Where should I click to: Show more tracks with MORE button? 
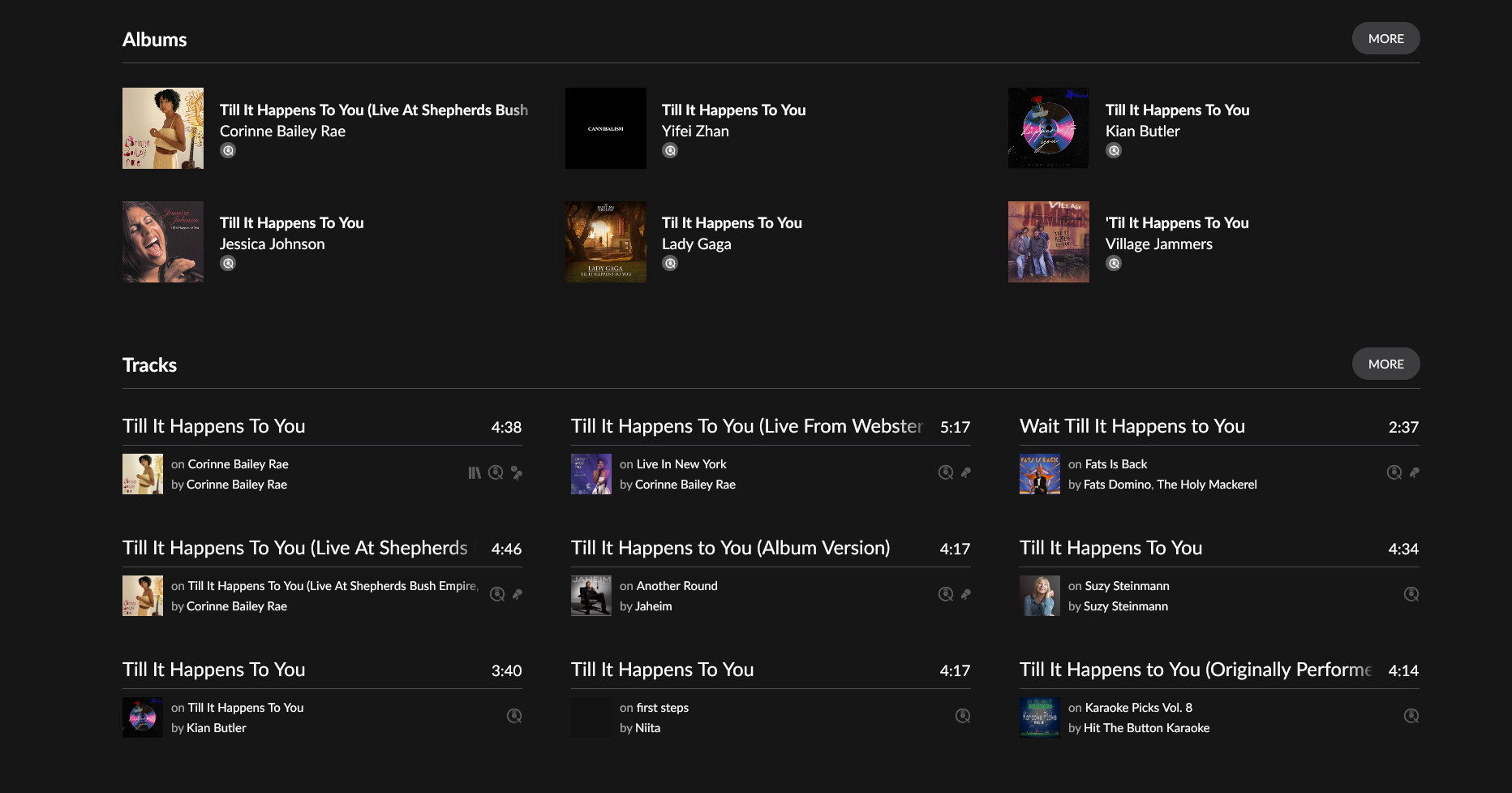coord(1385,364)
